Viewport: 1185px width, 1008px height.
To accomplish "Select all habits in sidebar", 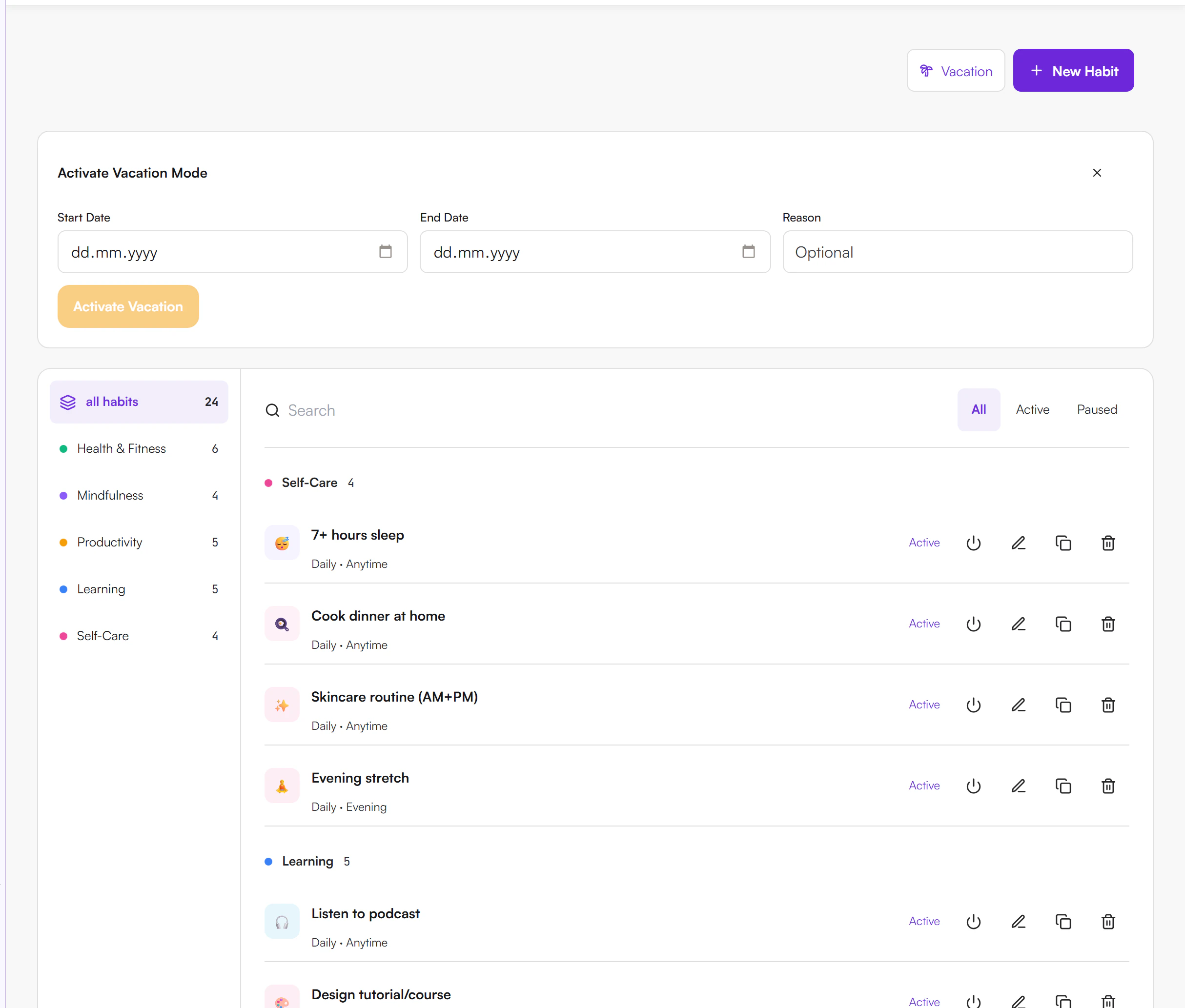I will [139, 402].
